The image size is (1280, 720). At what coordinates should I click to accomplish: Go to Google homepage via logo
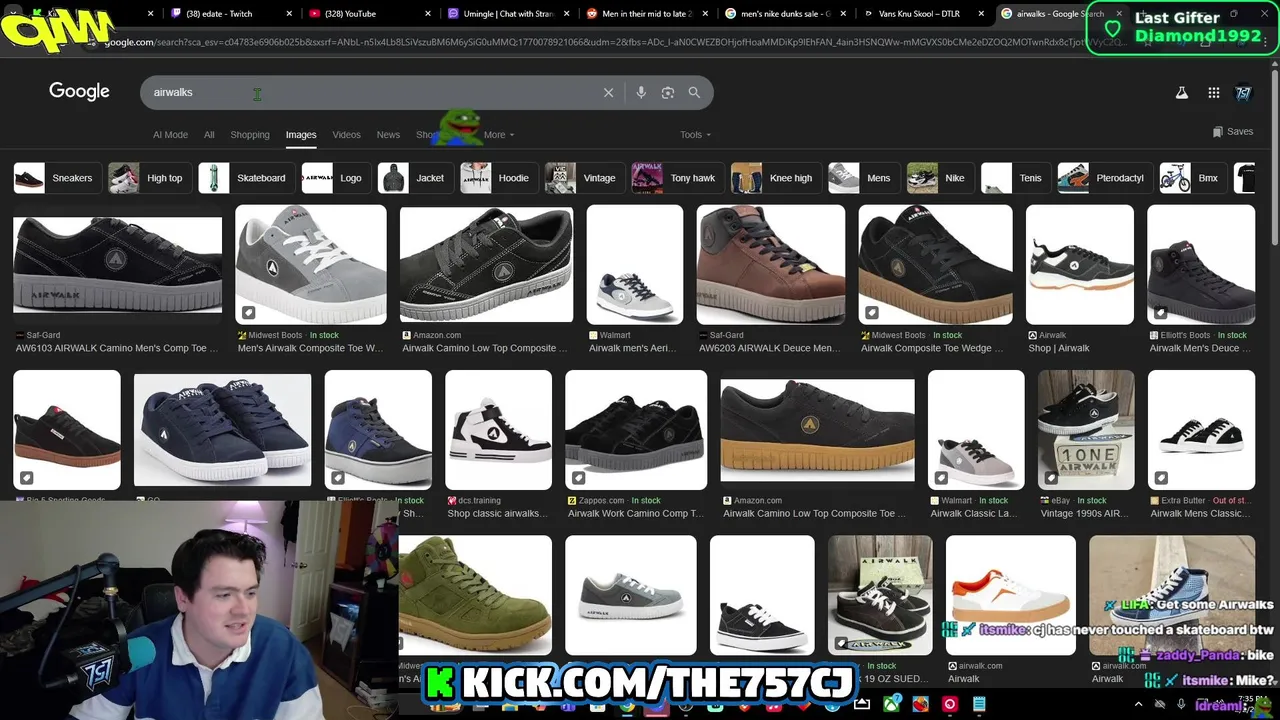(x=79, y=91)
